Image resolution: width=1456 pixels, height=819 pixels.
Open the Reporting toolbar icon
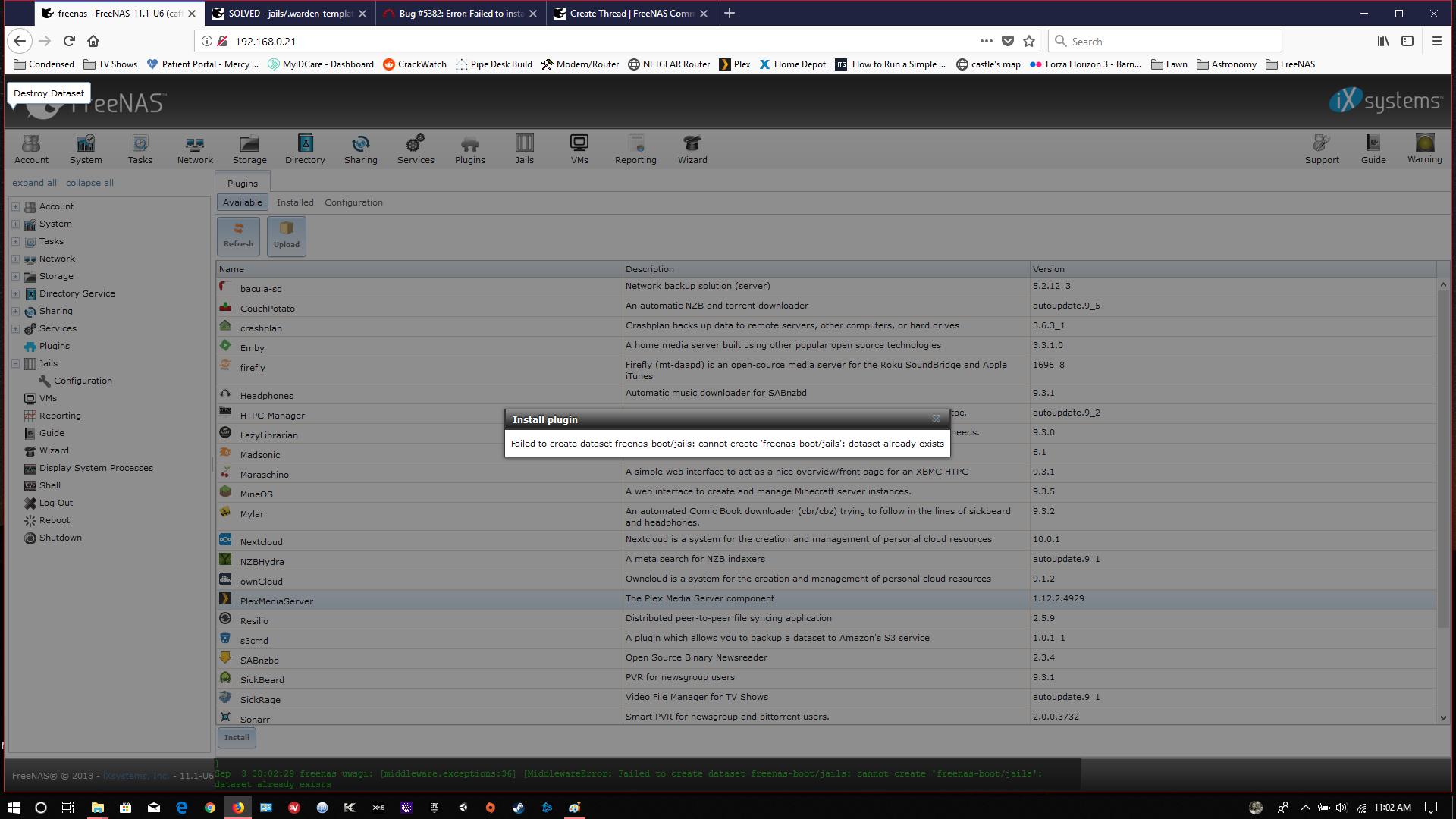point(635,149)
